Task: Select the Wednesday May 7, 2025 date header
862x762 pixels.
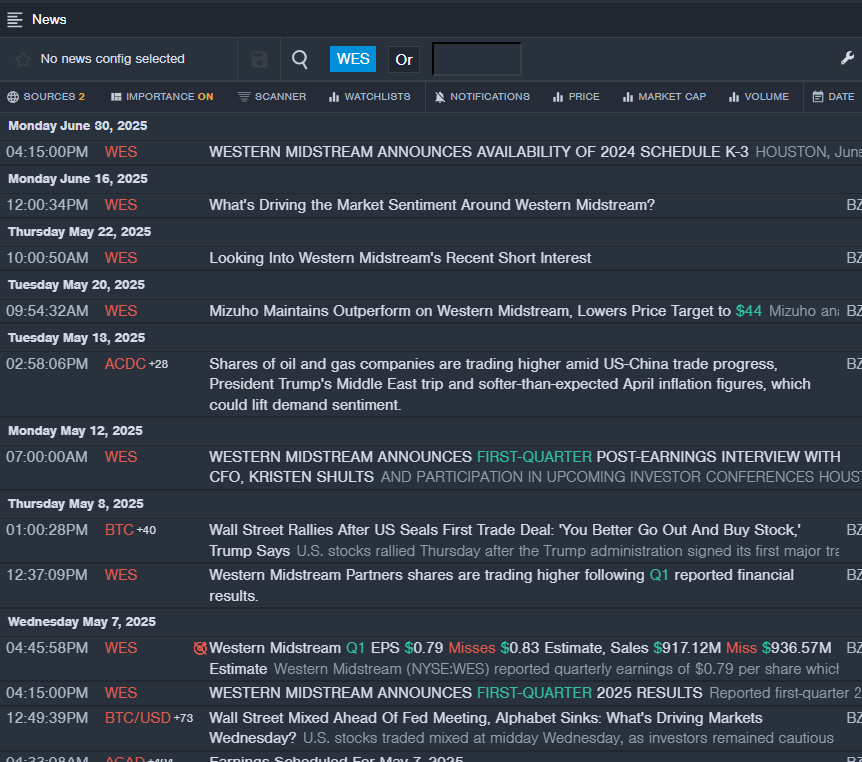Action: point(82,622)
